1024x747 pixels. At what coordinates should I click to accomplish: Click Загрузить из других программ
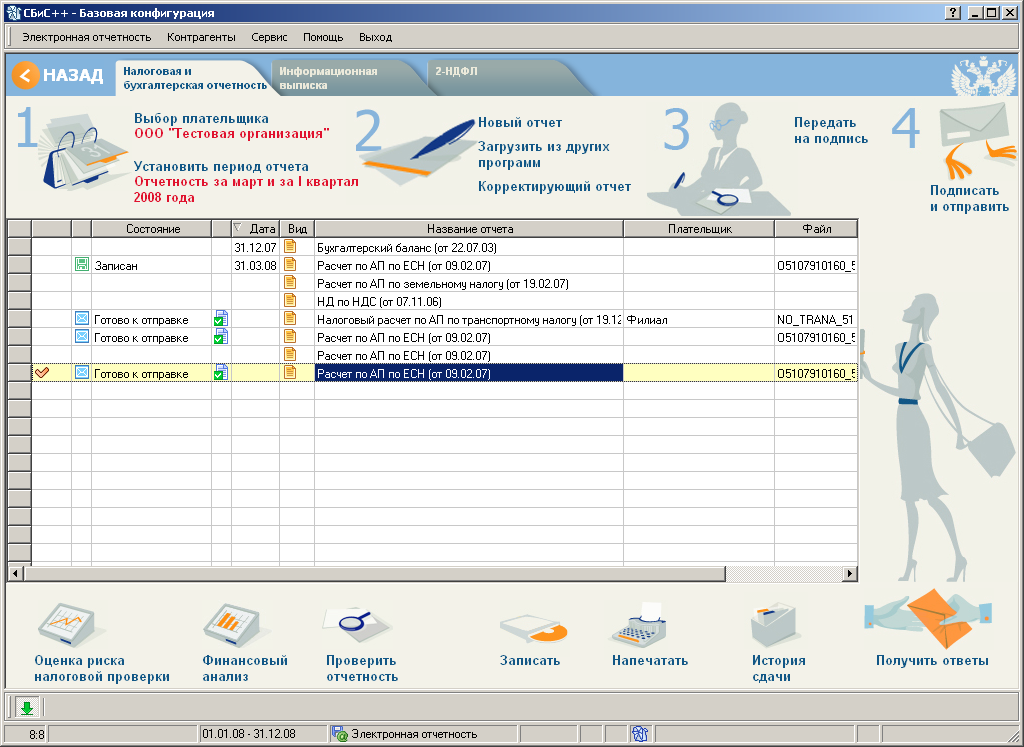[543, 155]
